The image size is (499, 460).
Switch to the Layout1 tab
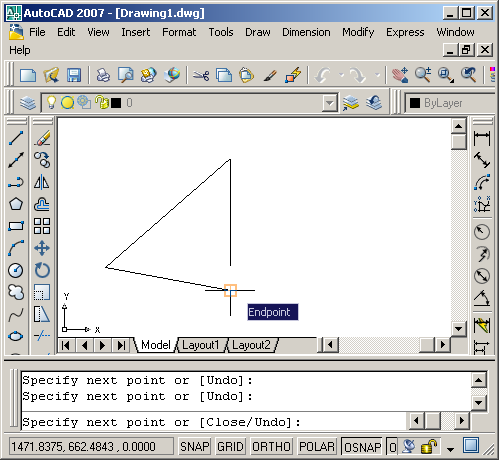(201, 345)
